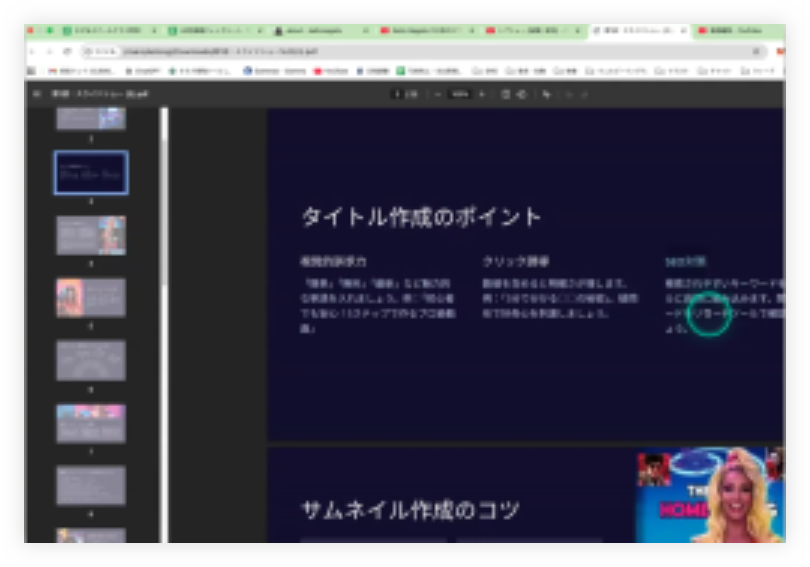
Task: Click the heading タイトル作成のポイント
Action: (x=421, y=217)
